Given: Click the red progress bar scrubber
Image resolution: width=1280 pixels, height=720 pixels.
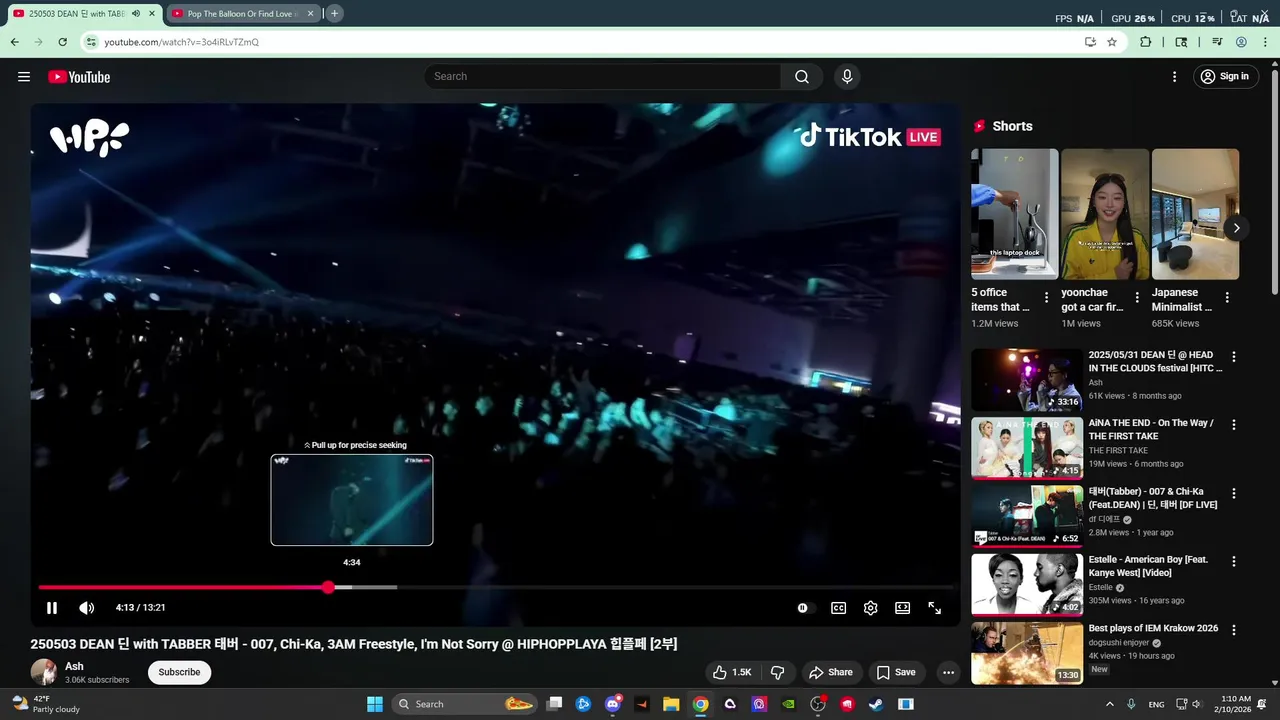Looking at the screenshot, I should (x=328, y=587).
